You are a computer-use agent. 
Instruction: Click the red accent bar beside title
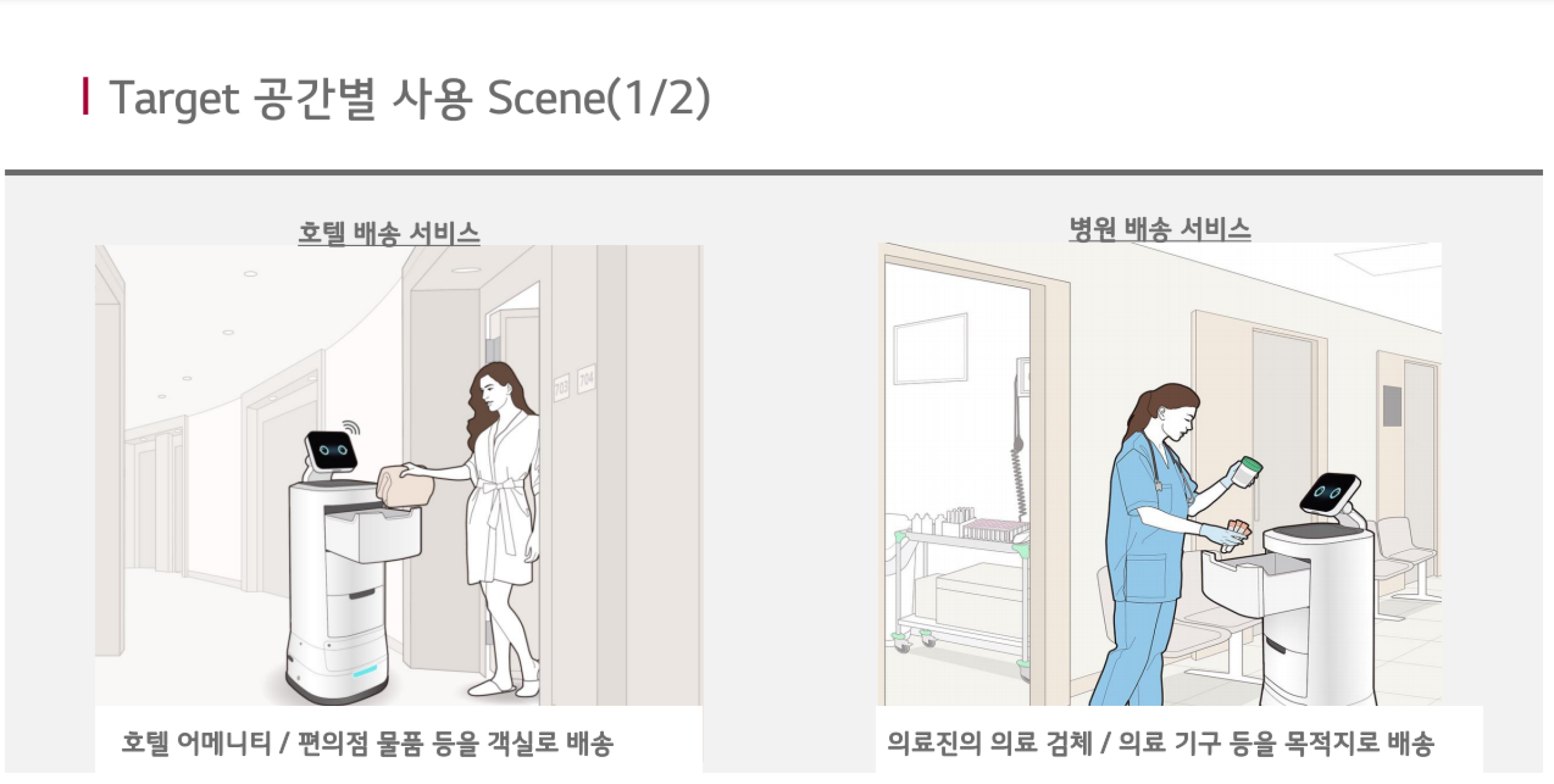pyautogui.click(x=86, y=96)
